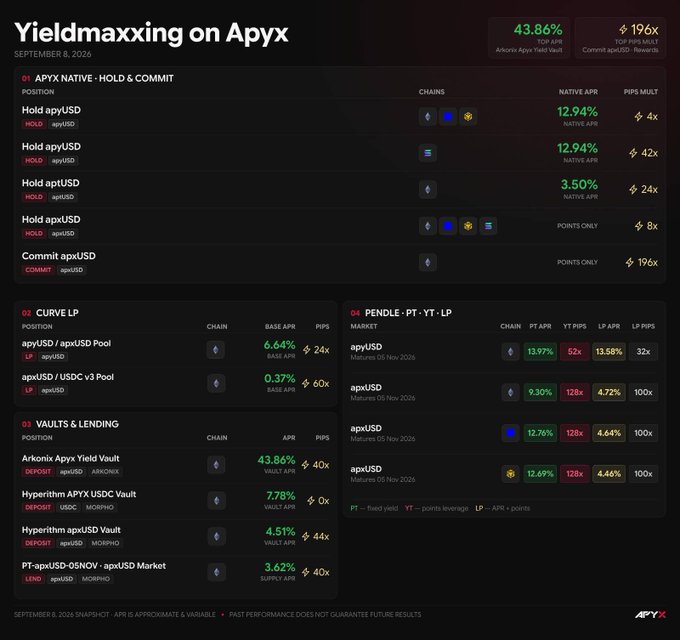The image size is (680, 640).
Task: Click the 52x YT pips badge
Action: (x=574, y=352)
